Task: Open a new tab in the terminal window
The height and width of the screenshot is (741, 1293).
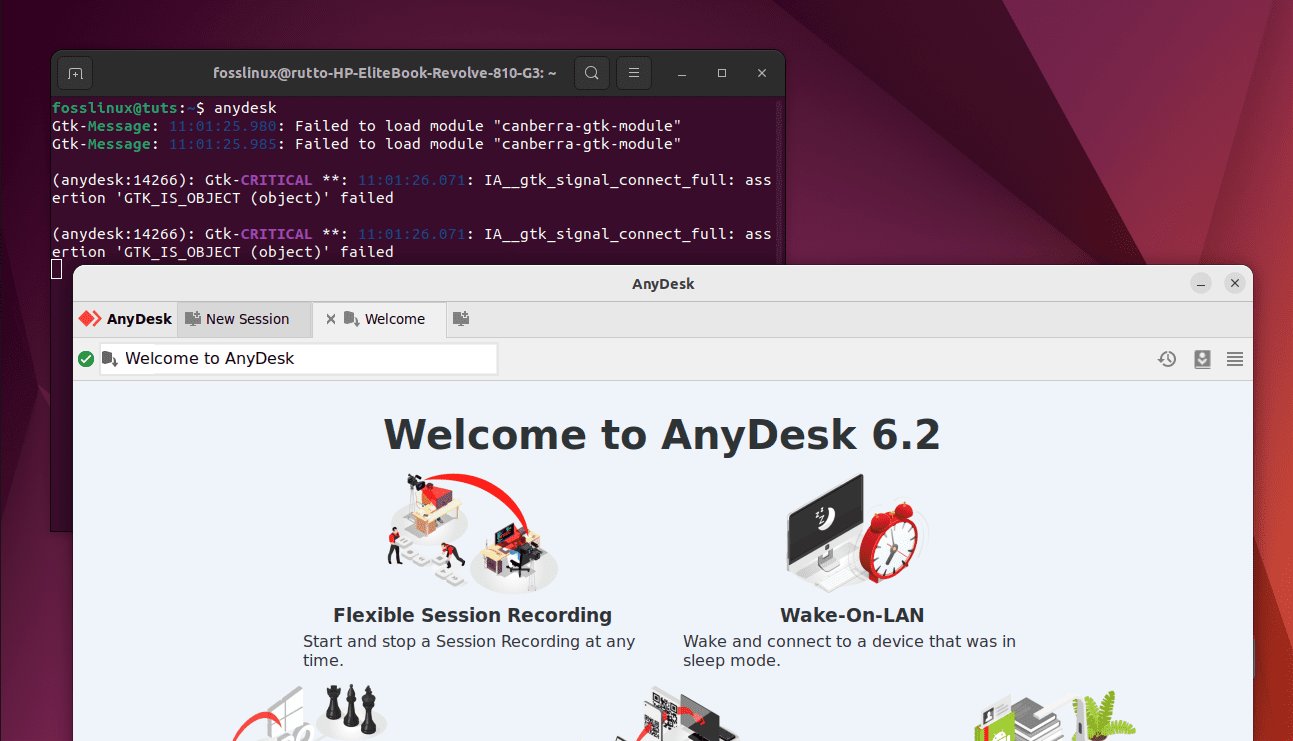Action: pyautogui.click(x=75, y=73)
